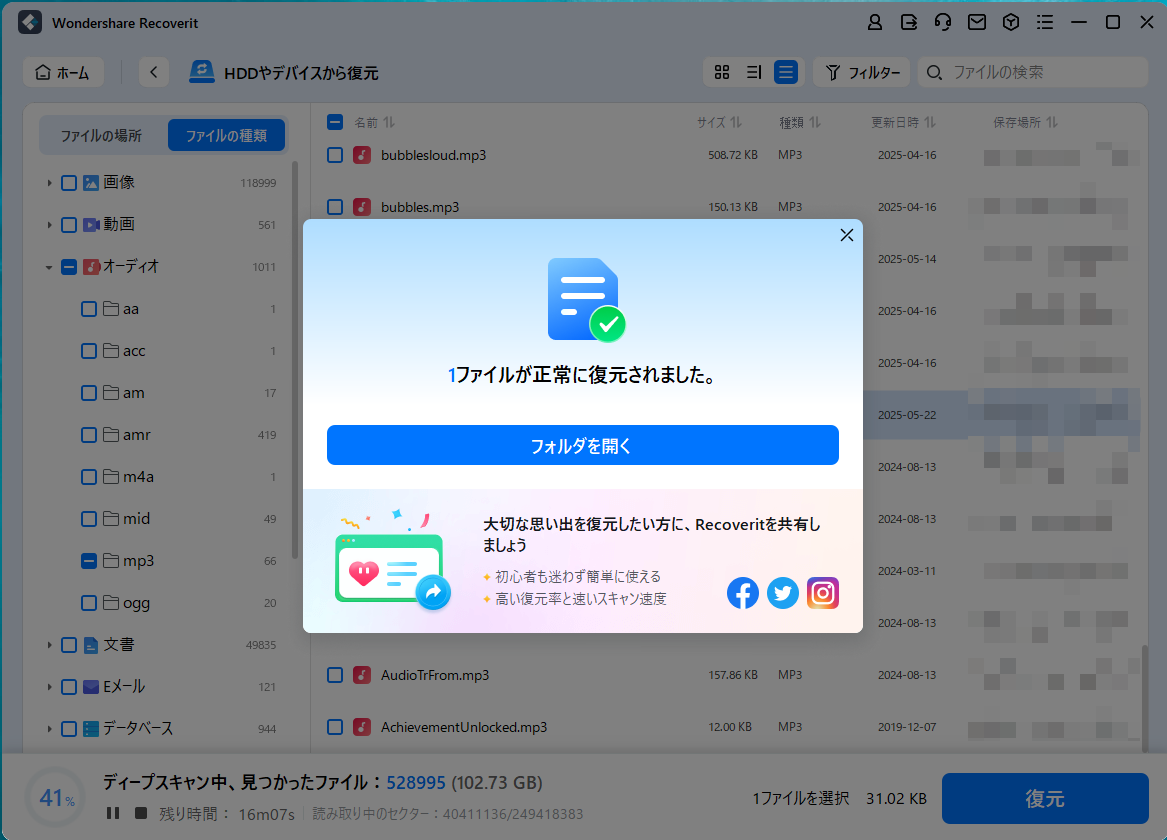Viewport: 1167px width, 840px height.
Task: Sort files by サイズ column
Action: [x=719, y=122]
